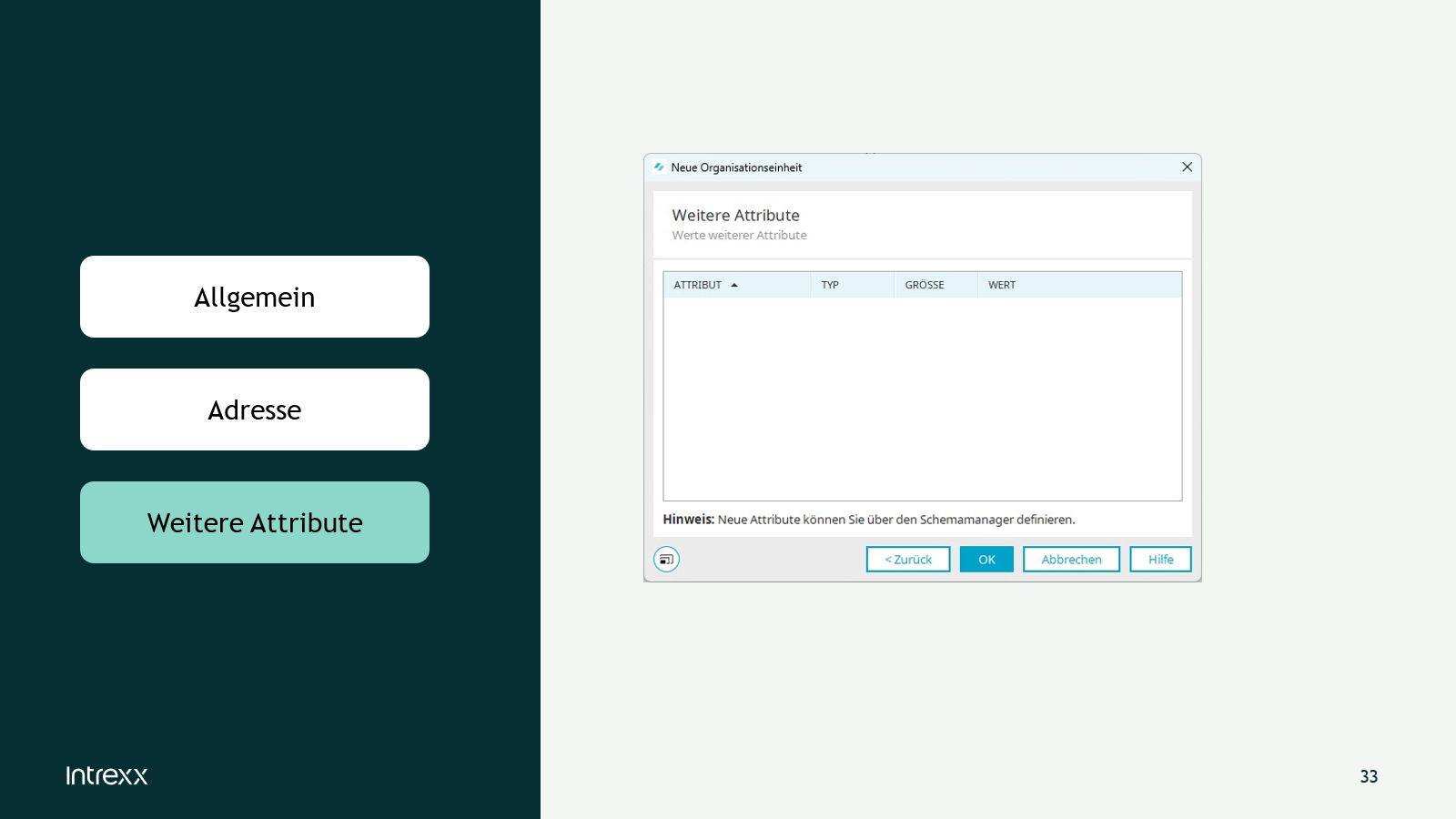Click the Intrexx logo on the slide
The width and height of the screenshot is (1456, 819).
pos(106,775)
